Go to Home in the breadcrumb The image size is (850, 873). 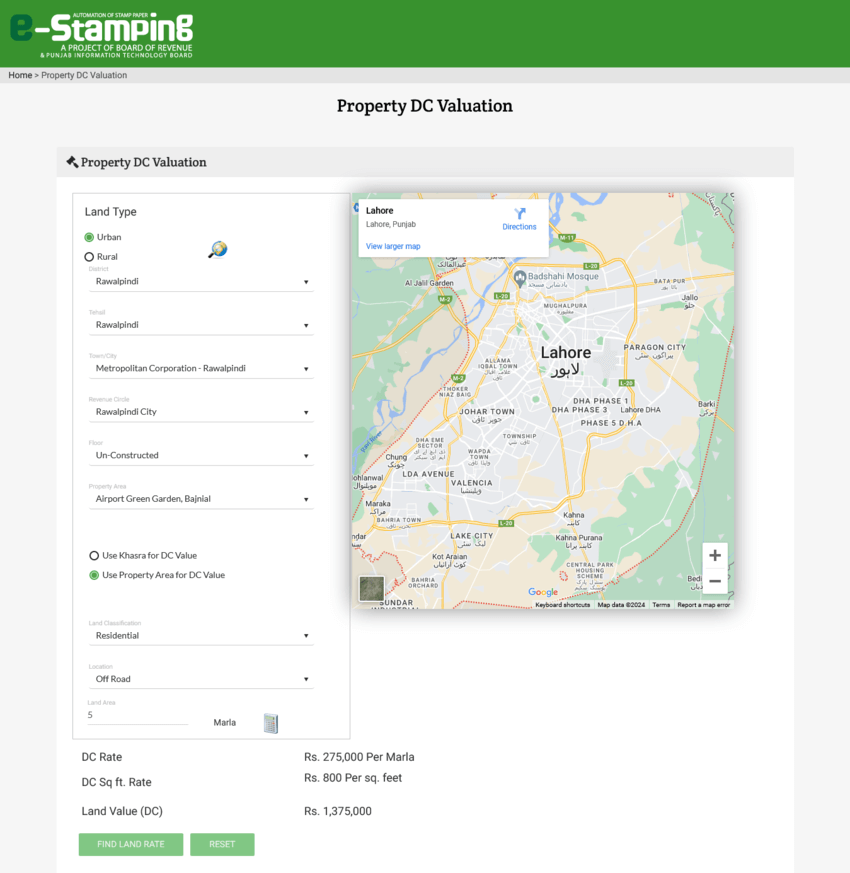pos(20,75)
